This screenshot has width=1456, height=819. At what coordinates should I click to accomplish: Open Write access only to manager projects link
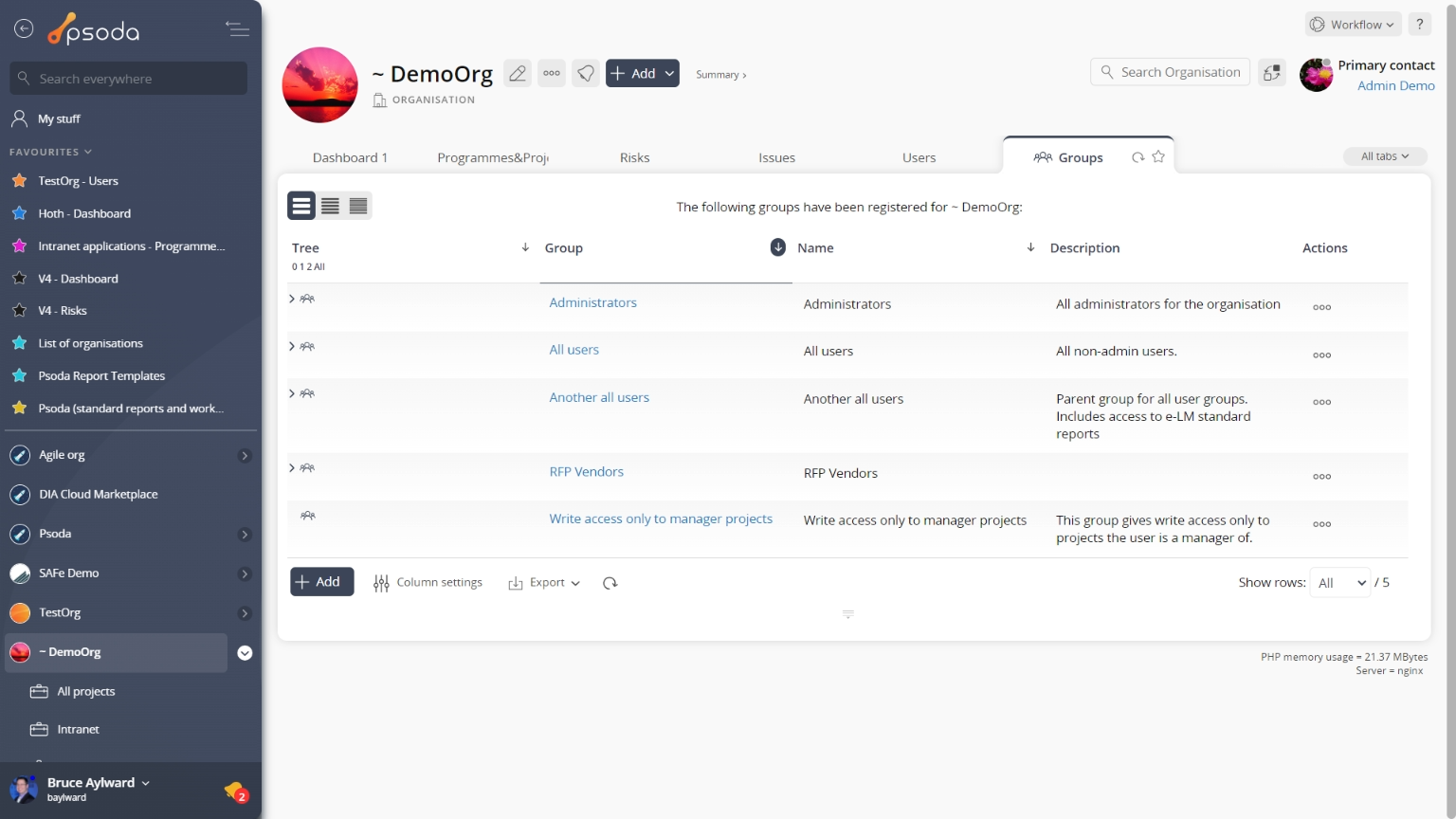pyautogui.click(x=661, y=519)
